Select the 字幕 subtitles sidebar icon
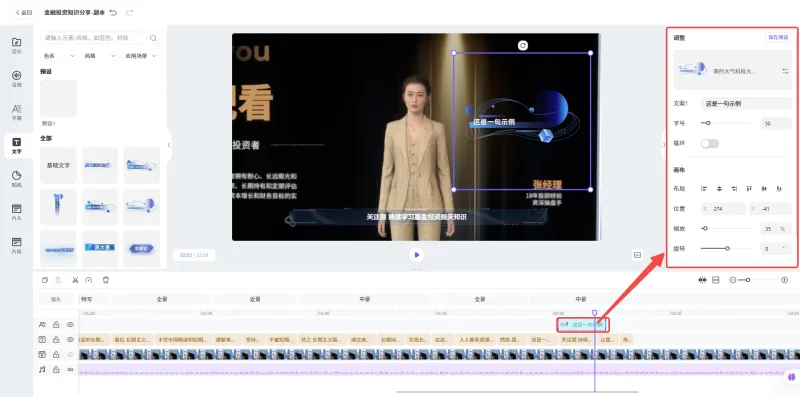The image size is (800, 397). tap(17, 112)
